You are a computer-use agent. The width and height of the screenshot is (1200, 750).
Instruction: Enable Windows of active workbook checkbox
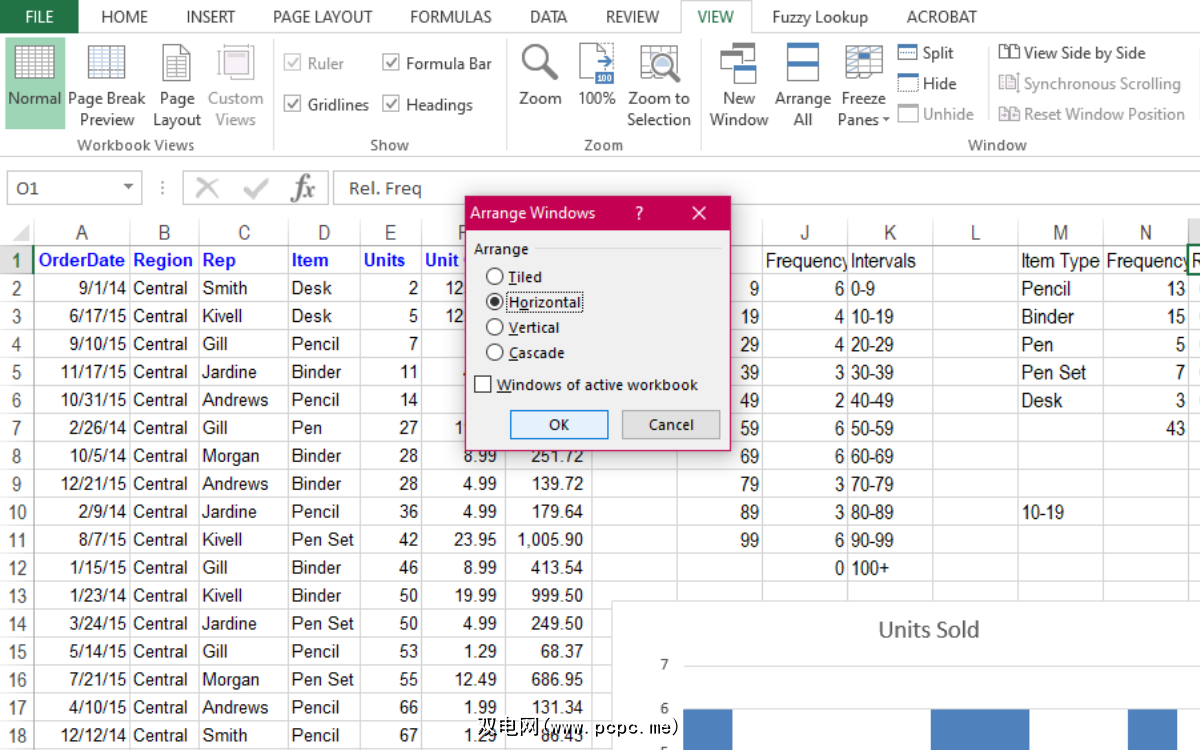coord(483,385)
